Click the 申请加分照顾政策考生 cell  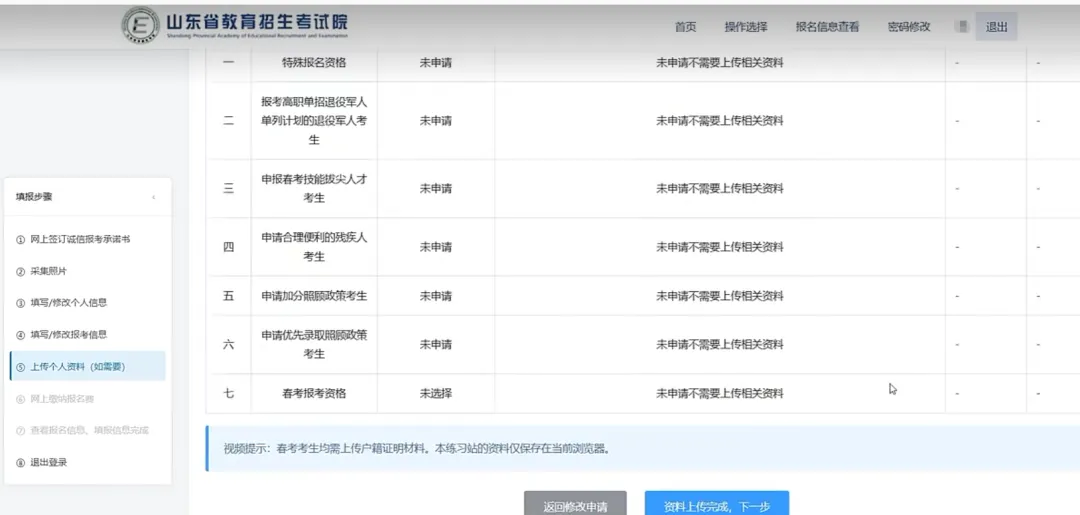(x=314, y=296)
